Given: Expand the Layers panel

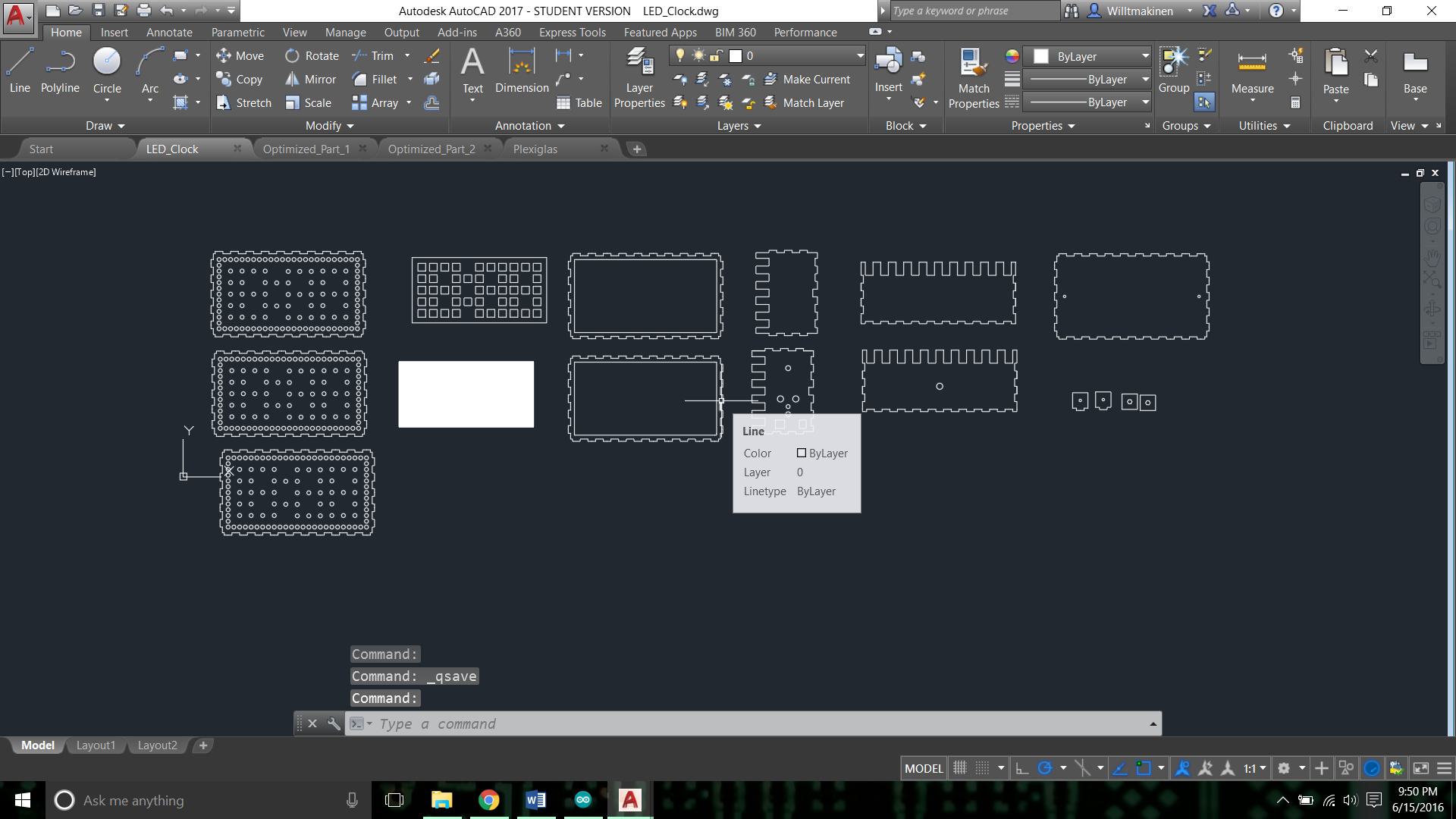Looking at the screenshot, I should pyautogui.click(x=739, y=126).
